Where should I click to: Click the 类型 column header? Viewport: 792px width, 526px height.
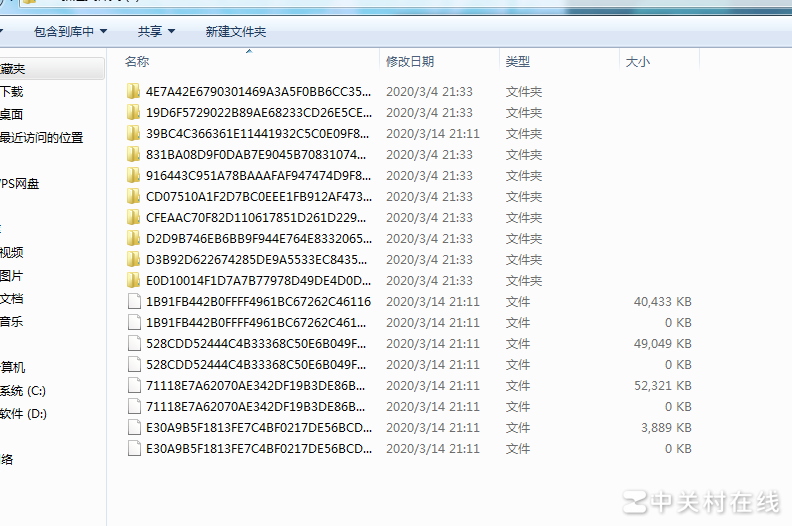pos(517,62)
